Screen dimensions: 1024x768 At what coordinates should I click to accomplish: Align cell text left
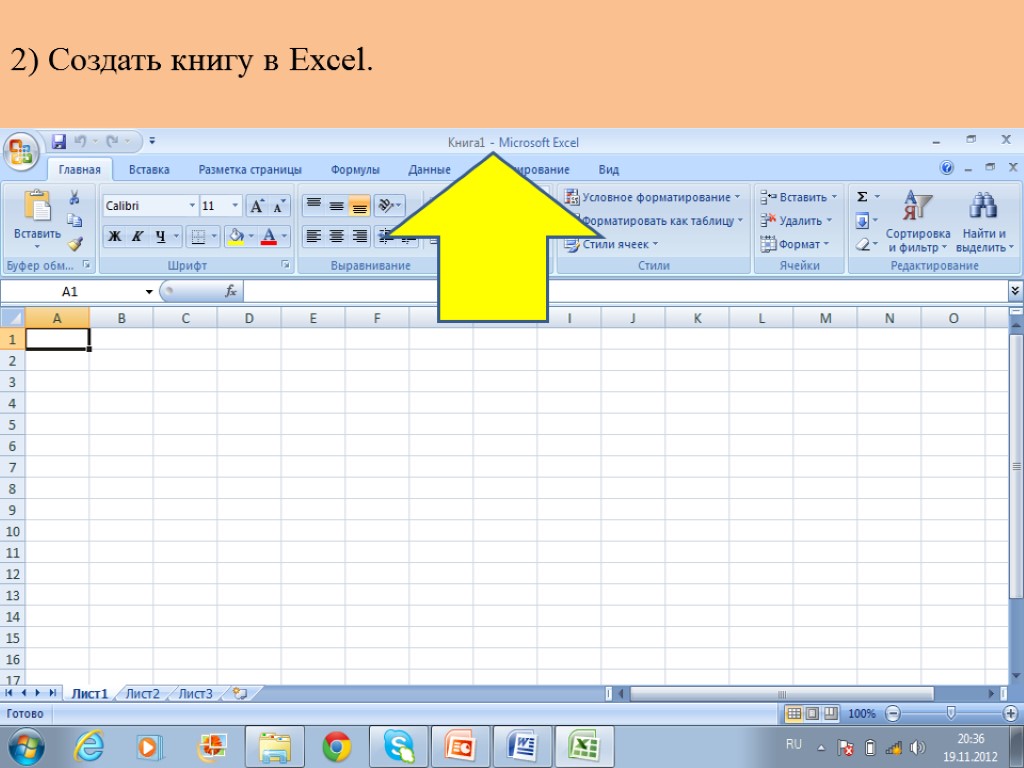pos(313,236)
